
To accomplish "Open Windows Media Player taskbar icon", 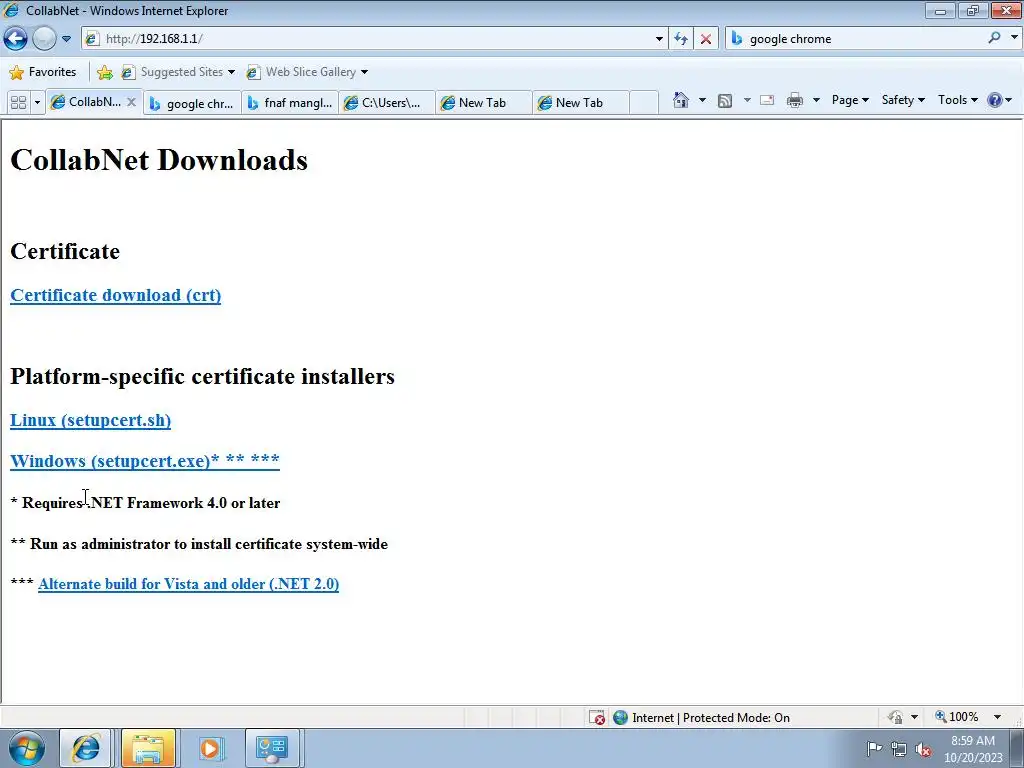I will [x=210, y=748].
